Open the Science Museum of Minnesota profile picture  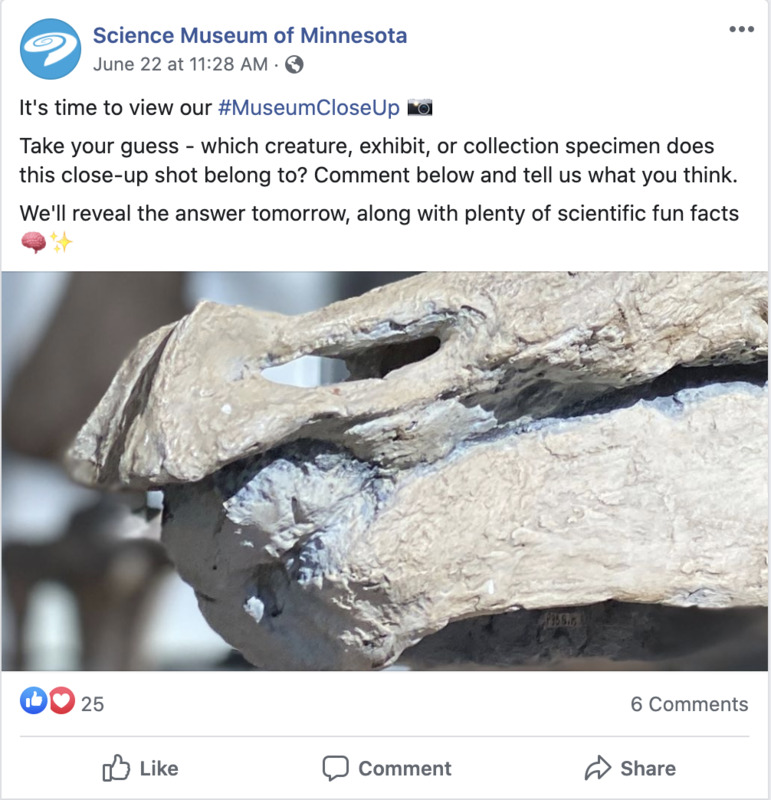pos(50,49)
